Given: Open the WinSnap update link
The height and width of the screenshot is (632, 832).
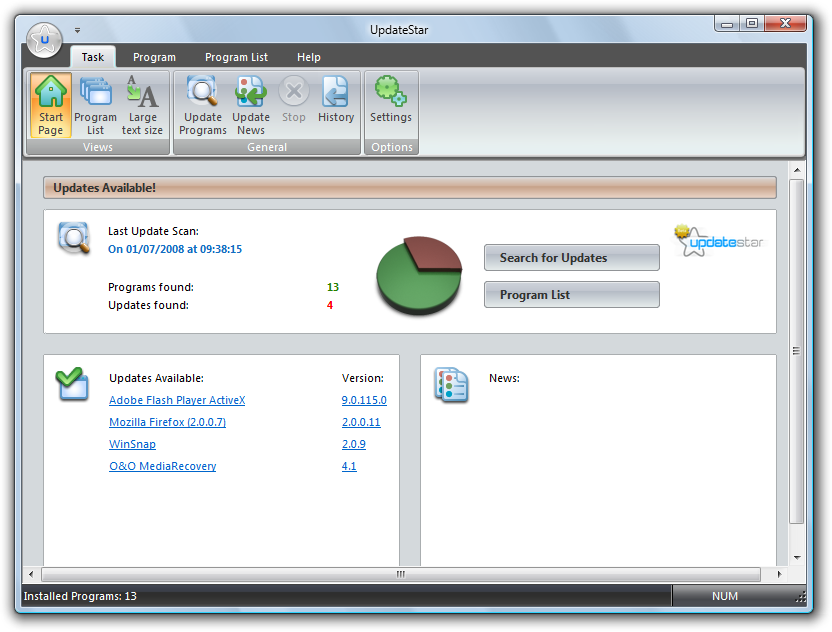Looking at the screenshot, I should point(133,444).
